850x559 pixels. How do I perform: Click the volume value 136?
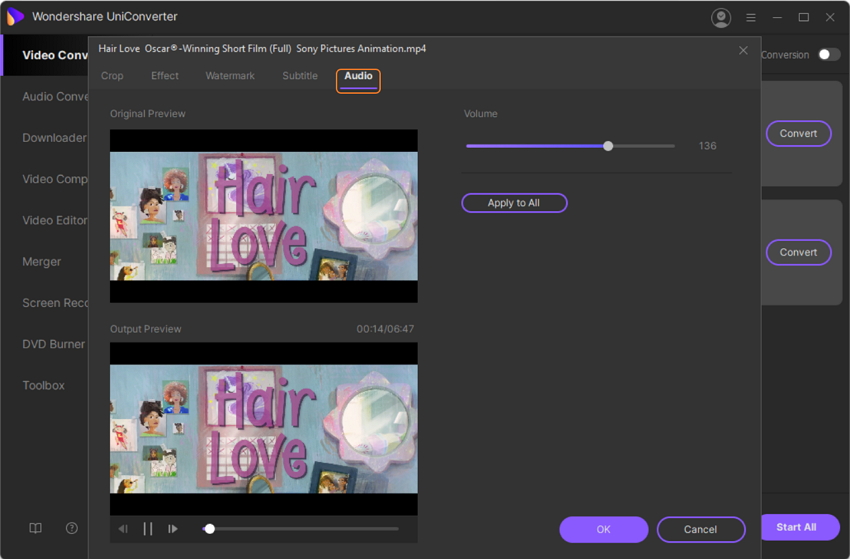tap(707, 146)
